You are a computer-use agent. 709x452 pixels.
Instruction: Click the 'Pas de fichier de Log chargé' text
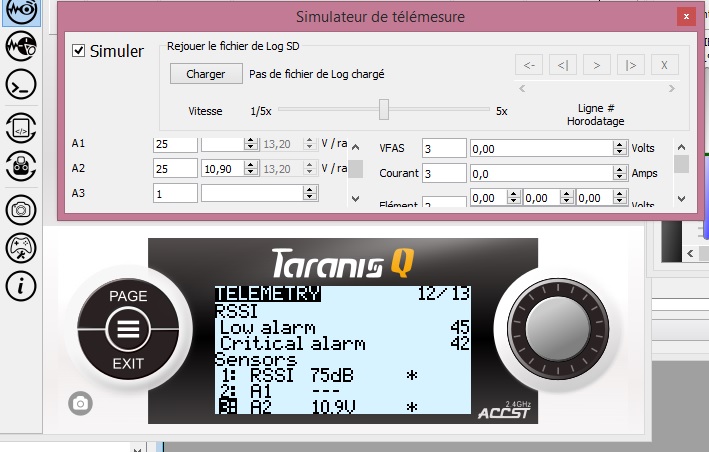[x=317, y=74]
